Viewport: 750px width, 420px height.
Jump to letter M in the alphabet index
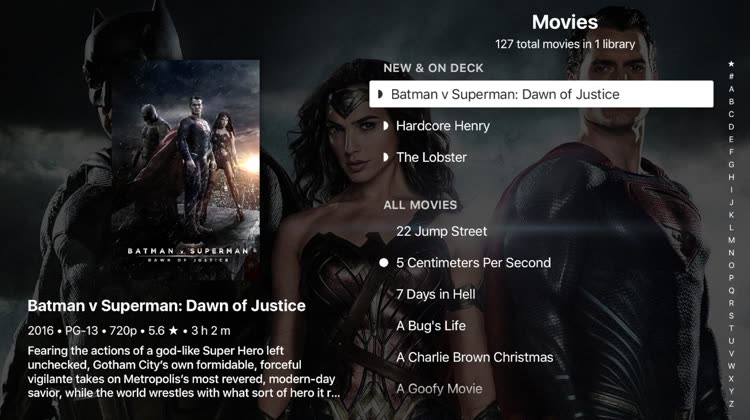pyautogui.click(x=731, y=240)
